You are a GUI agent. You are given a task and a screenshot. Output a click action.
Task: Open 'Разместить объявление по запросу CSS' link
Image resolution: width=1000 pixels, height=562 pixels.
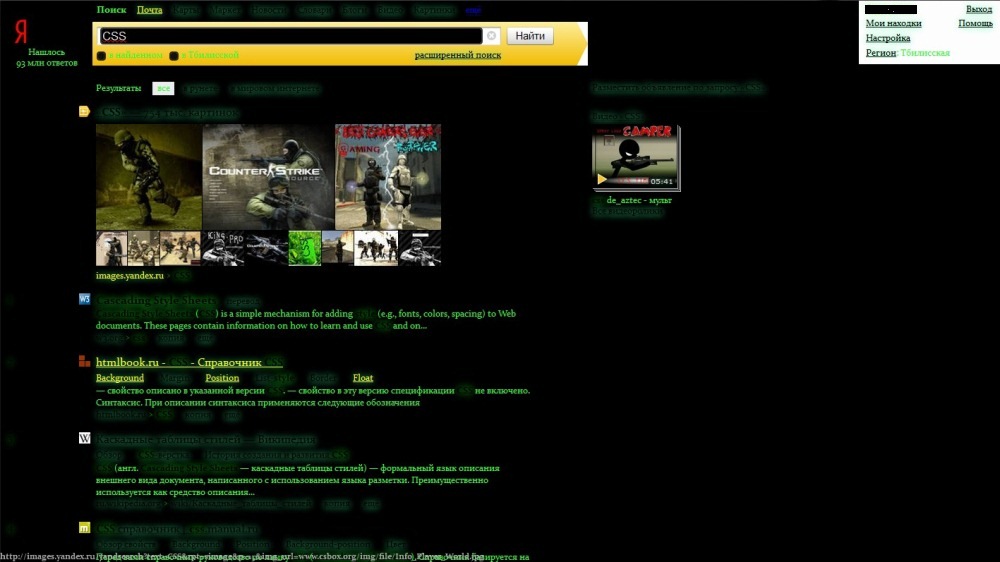(677, 87)
